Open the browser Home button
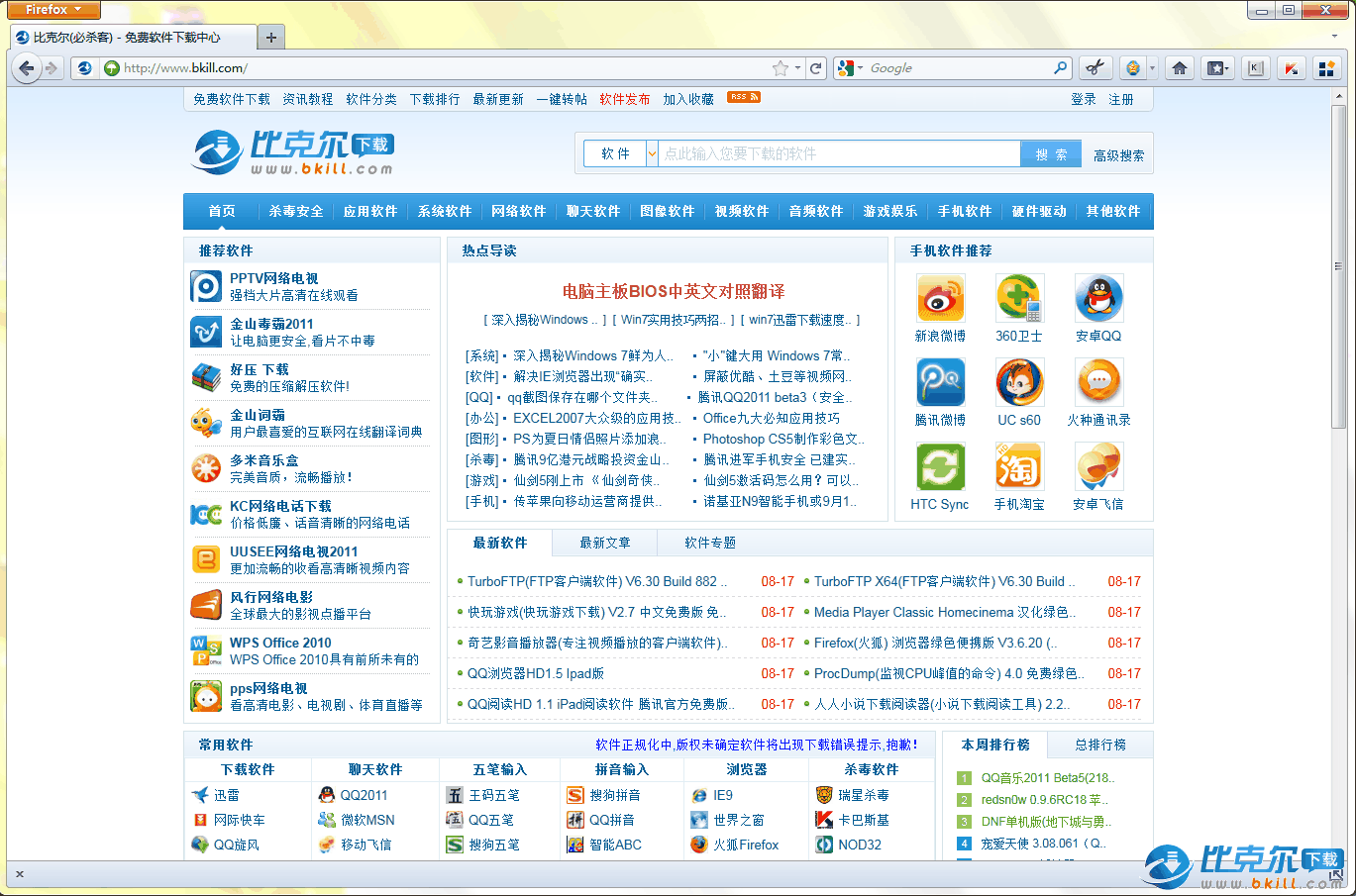Viewport: 1356px width, 896px height. point(1179,68)
